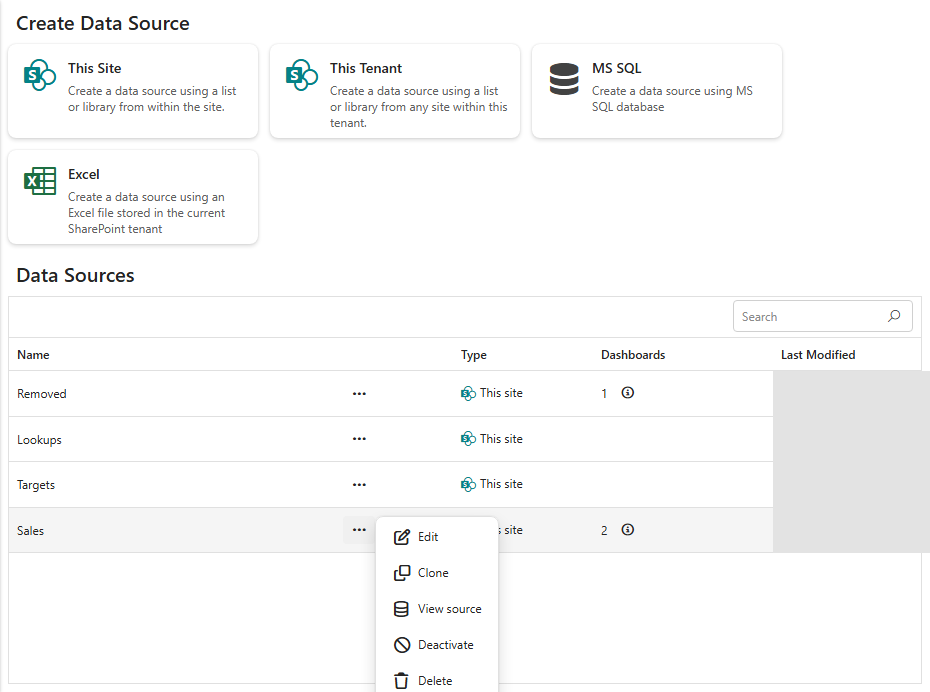
Task: Choose Edit from the context menu
Action: click(437, 537)
